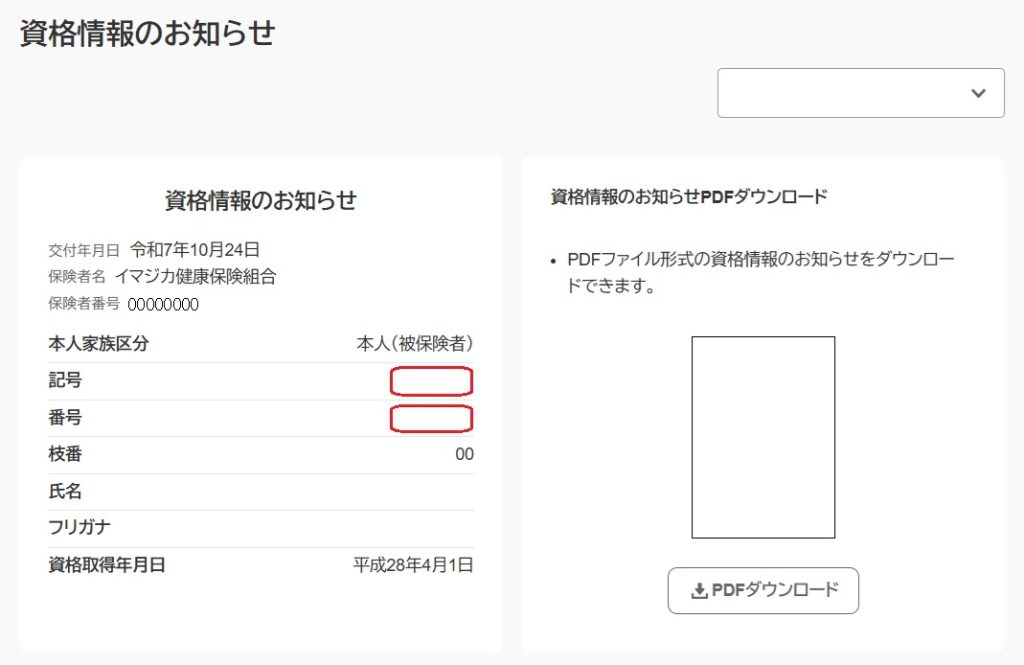Select the 交付年月日 date 令和7年10月24日
The image size is (1024, 665).
195,250
